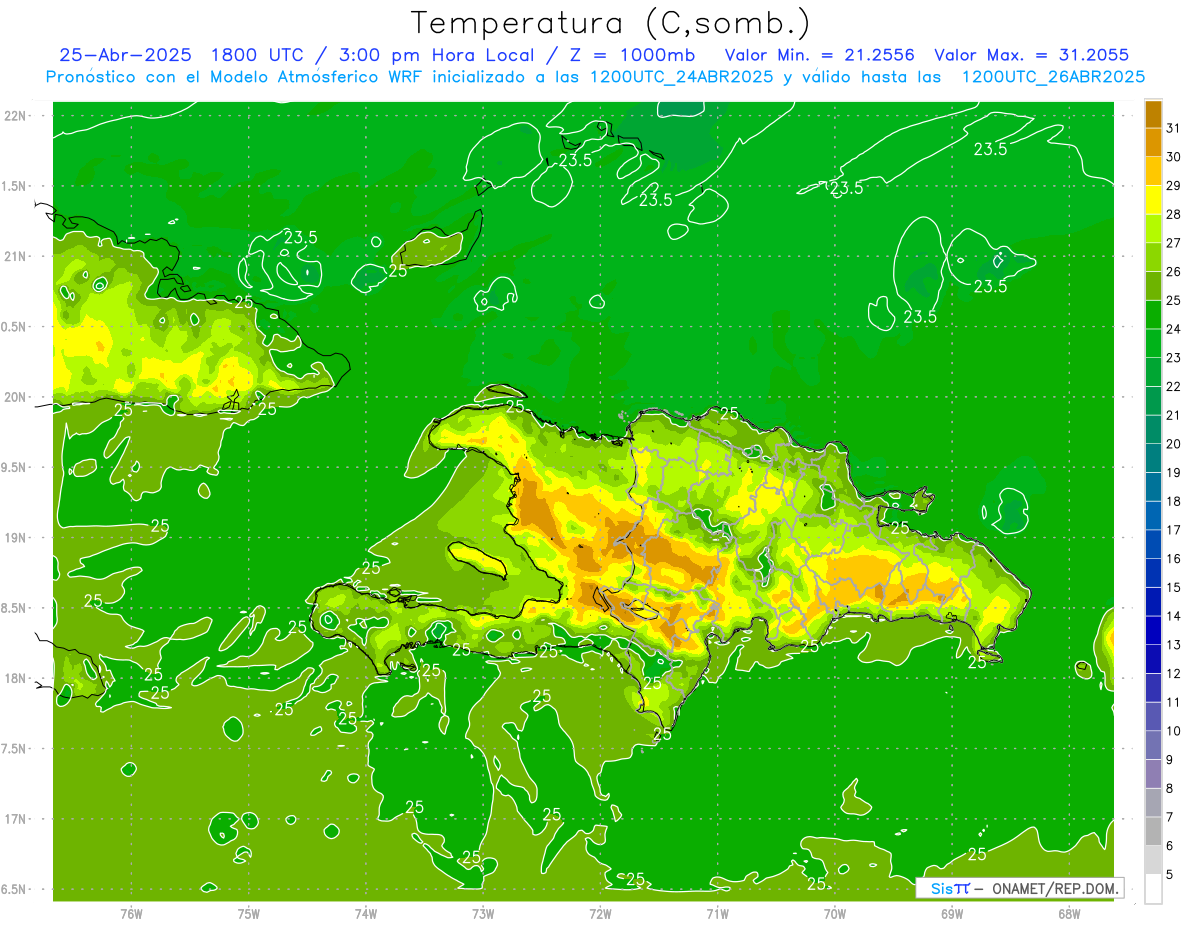Screen dimensions: 1200x927
Task: Click the 1800 UTC time text
Action: tap(258, 55)
